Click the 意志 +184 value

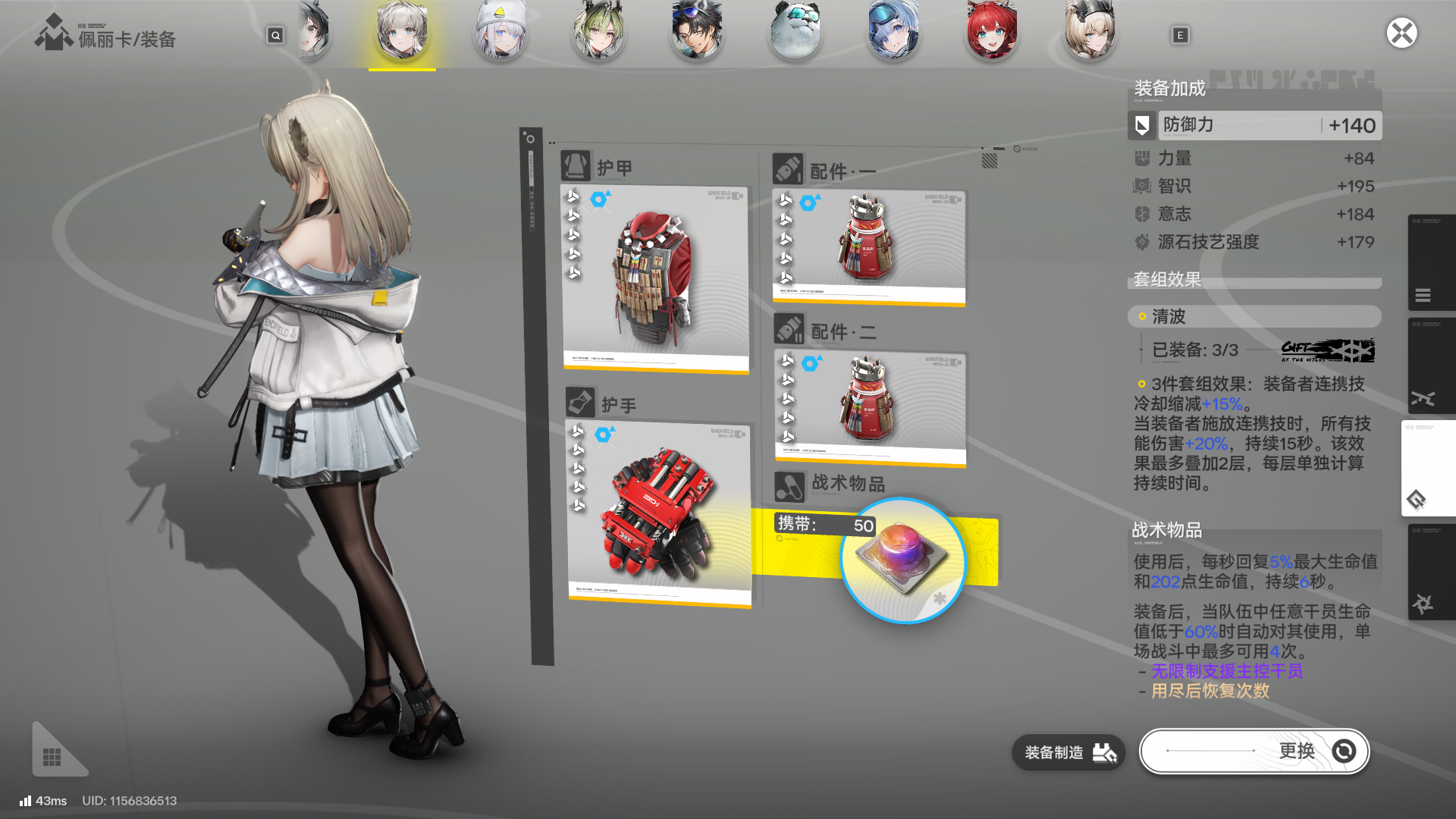click(x=1356, y=215)
